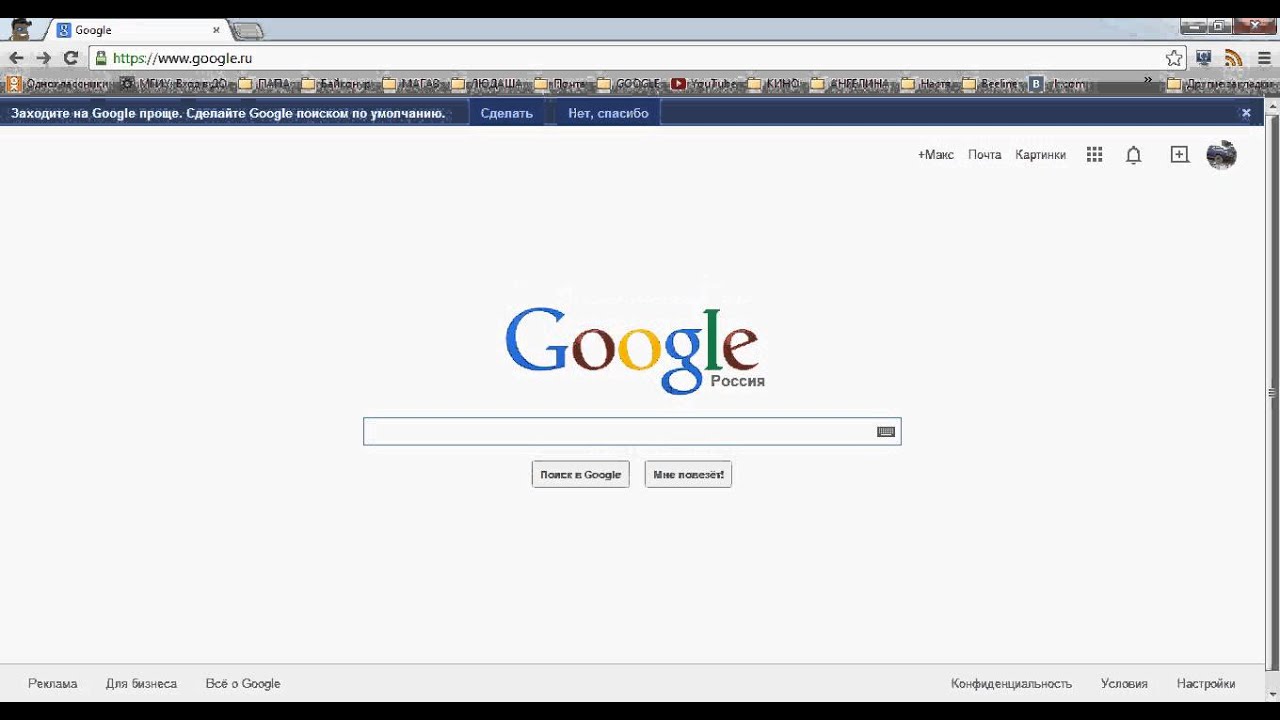1280x720 pixels.
Task: Show the on-screen keyboard in search box
Action: [886, 432]
